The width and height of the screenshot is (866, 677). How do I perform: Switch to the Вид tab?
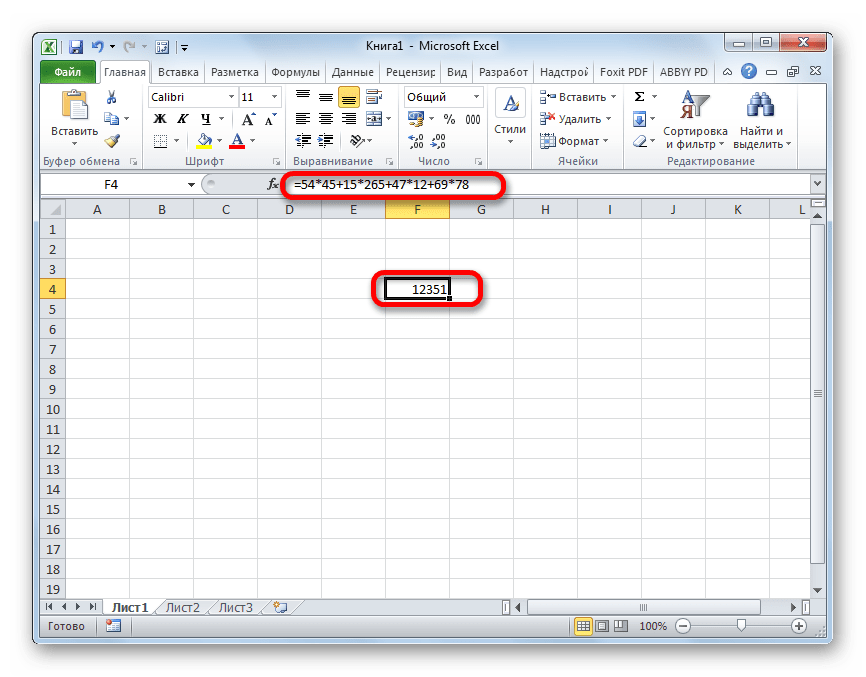(x=457, y=72)
